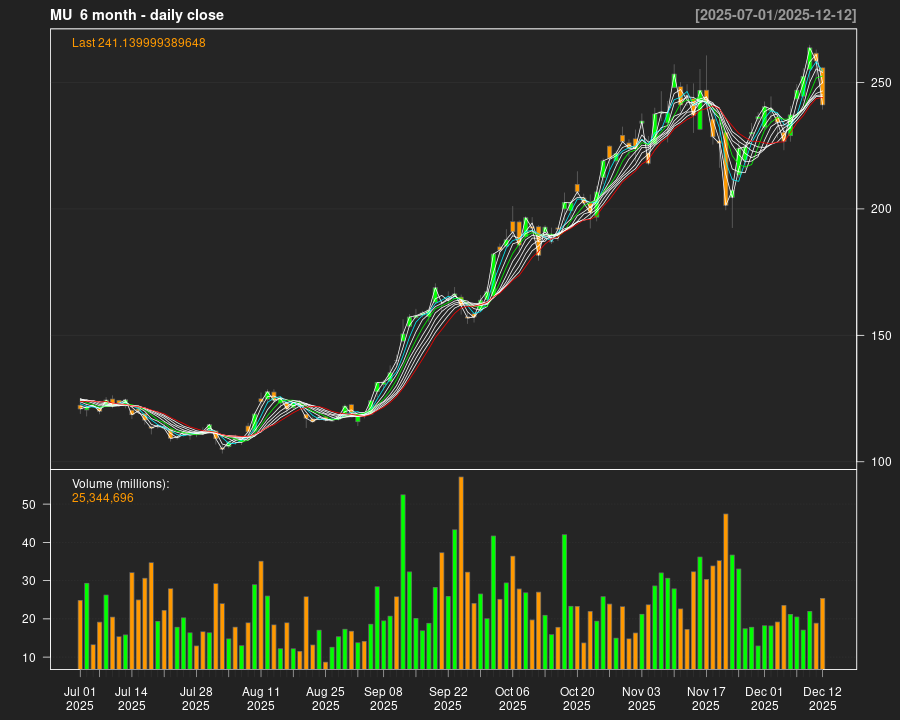The image size is (900, 720).
Task: Select the Oct 20 2025 date marker
Action: 577,698
